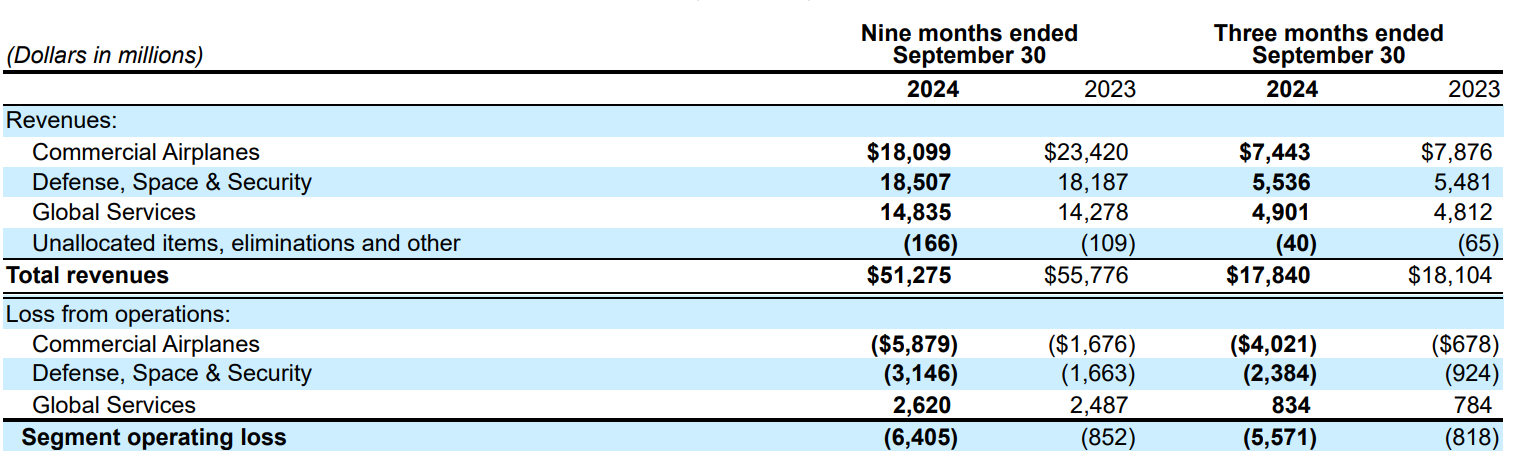Click the "Revenues:" section heading

(x=62, y=121)
